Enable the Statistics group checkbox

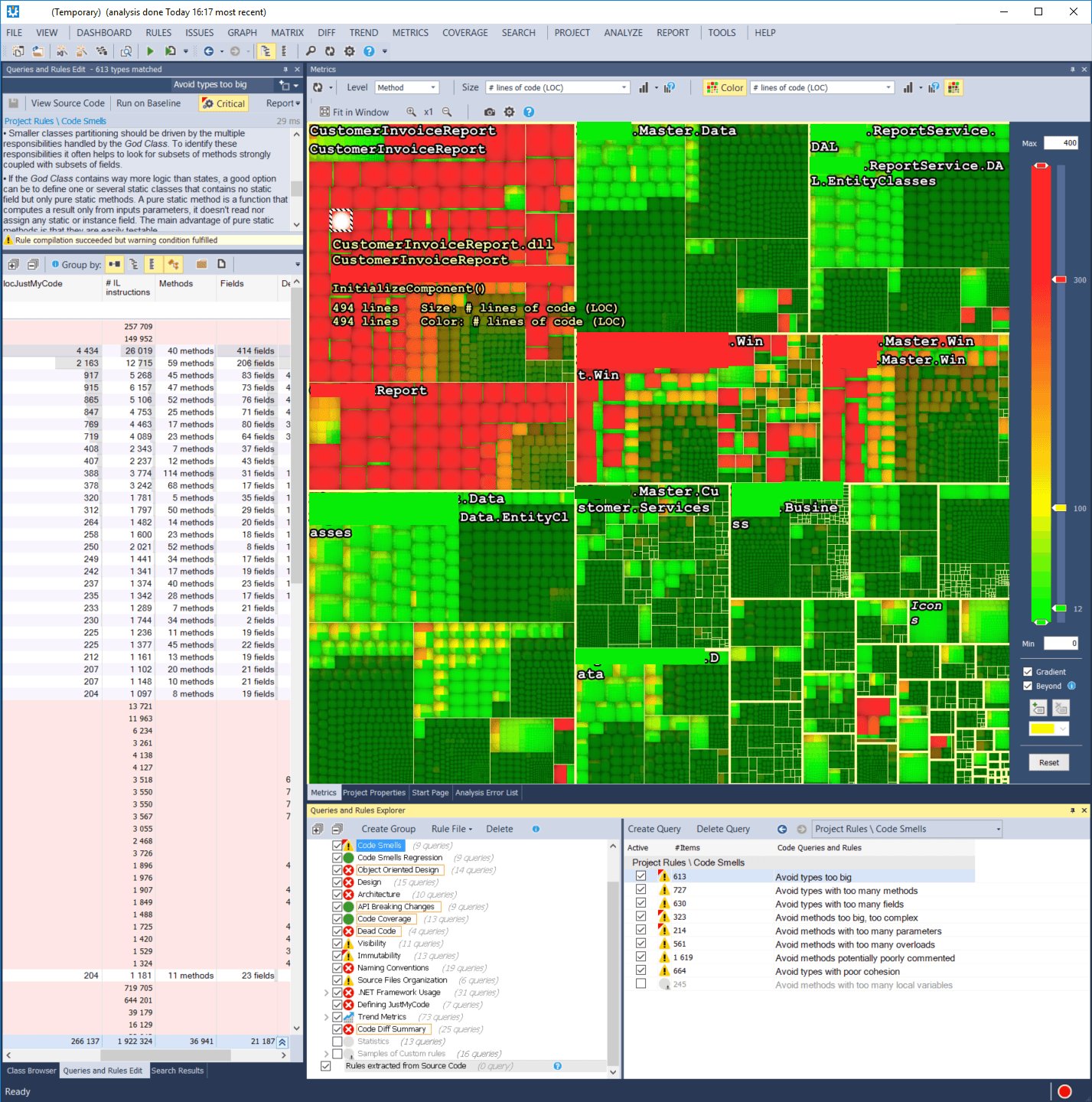(x=337, y=1042)
